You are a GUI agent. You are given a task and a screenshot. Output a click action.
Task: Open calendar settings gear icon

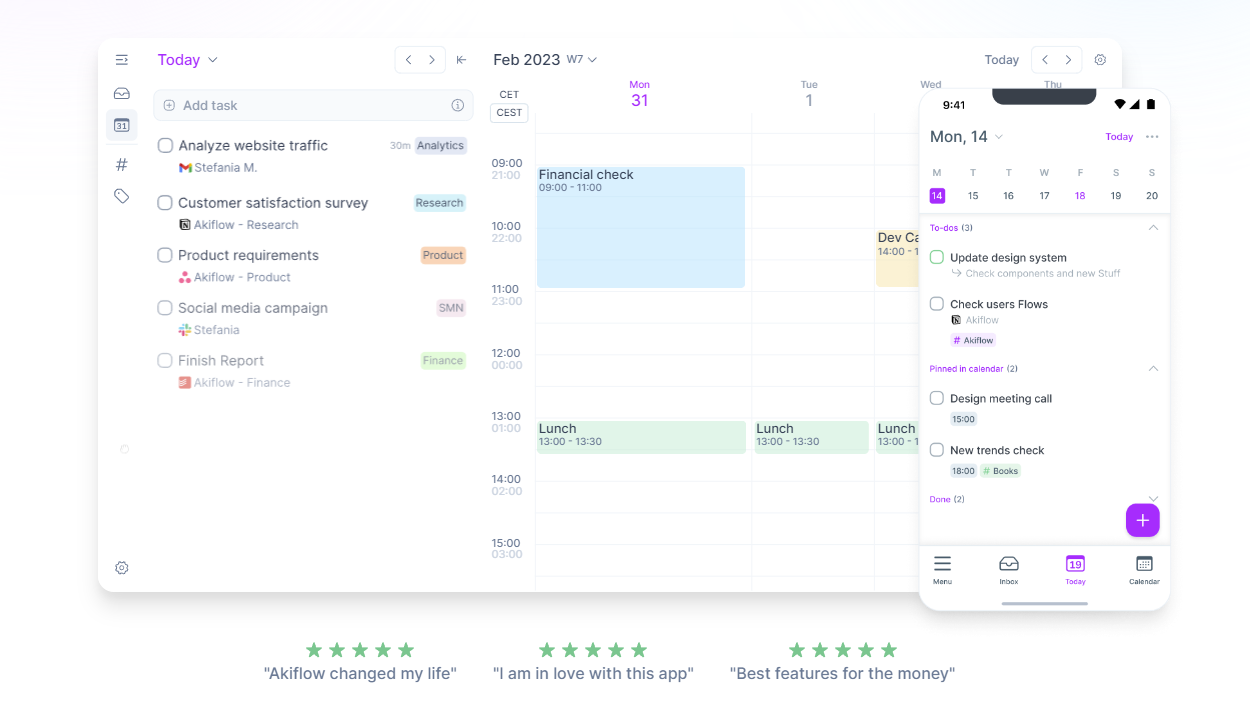1100,60
